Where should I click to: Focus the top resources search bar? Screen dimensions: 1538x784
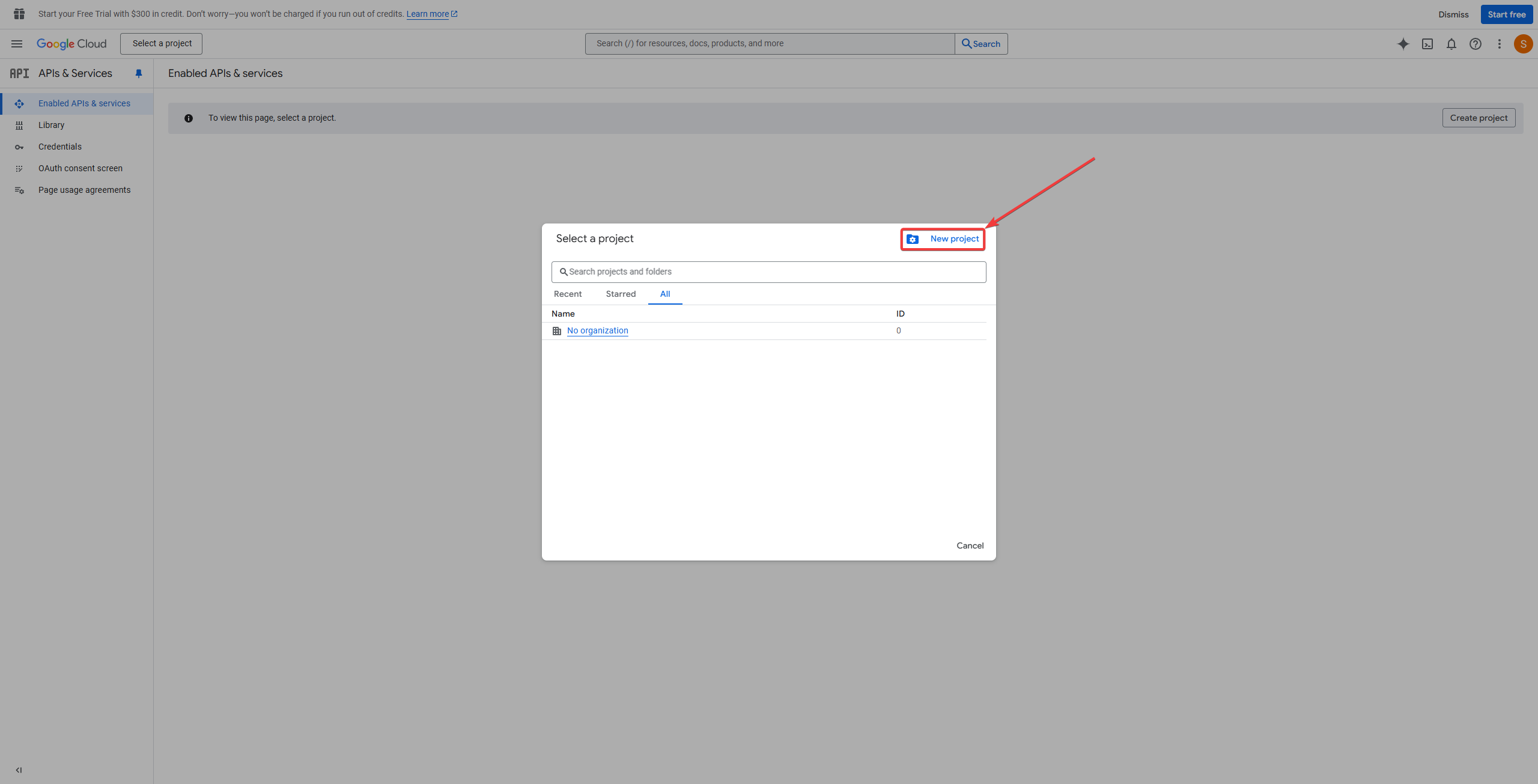770,44
